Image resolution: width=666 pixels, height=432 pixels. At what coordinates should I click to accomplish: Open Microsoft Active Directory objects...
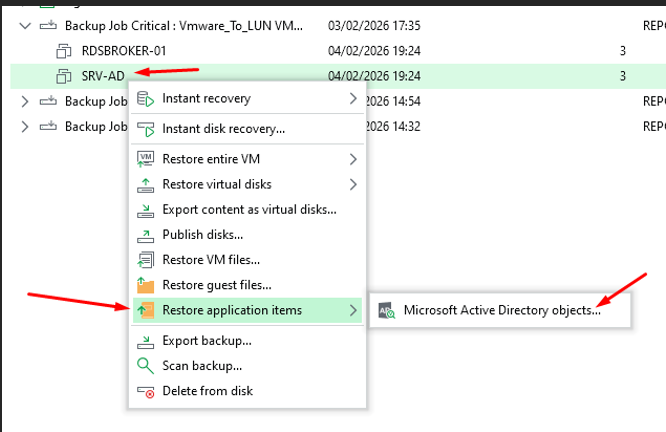500,311
